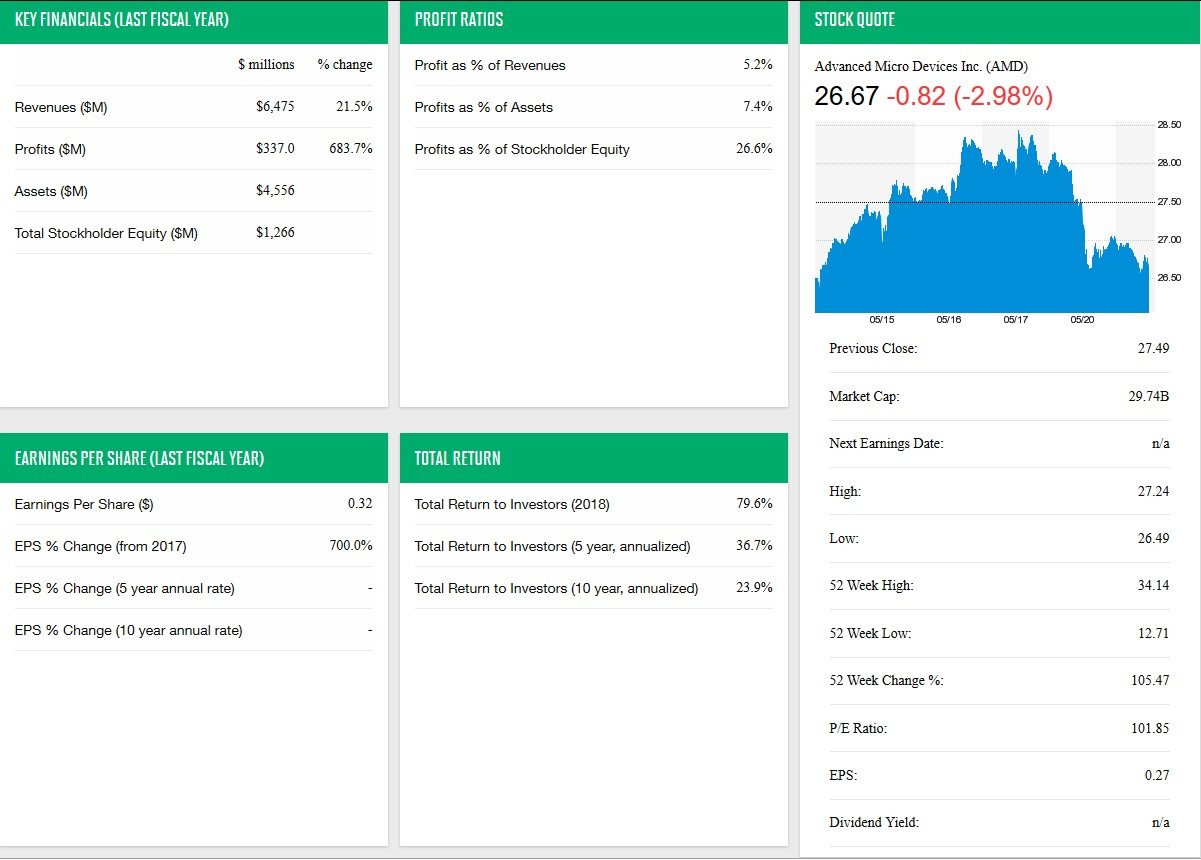Click the Revenues value $6,475
This screenshot has width=1201, height=860.
click(x=276, y=107)
